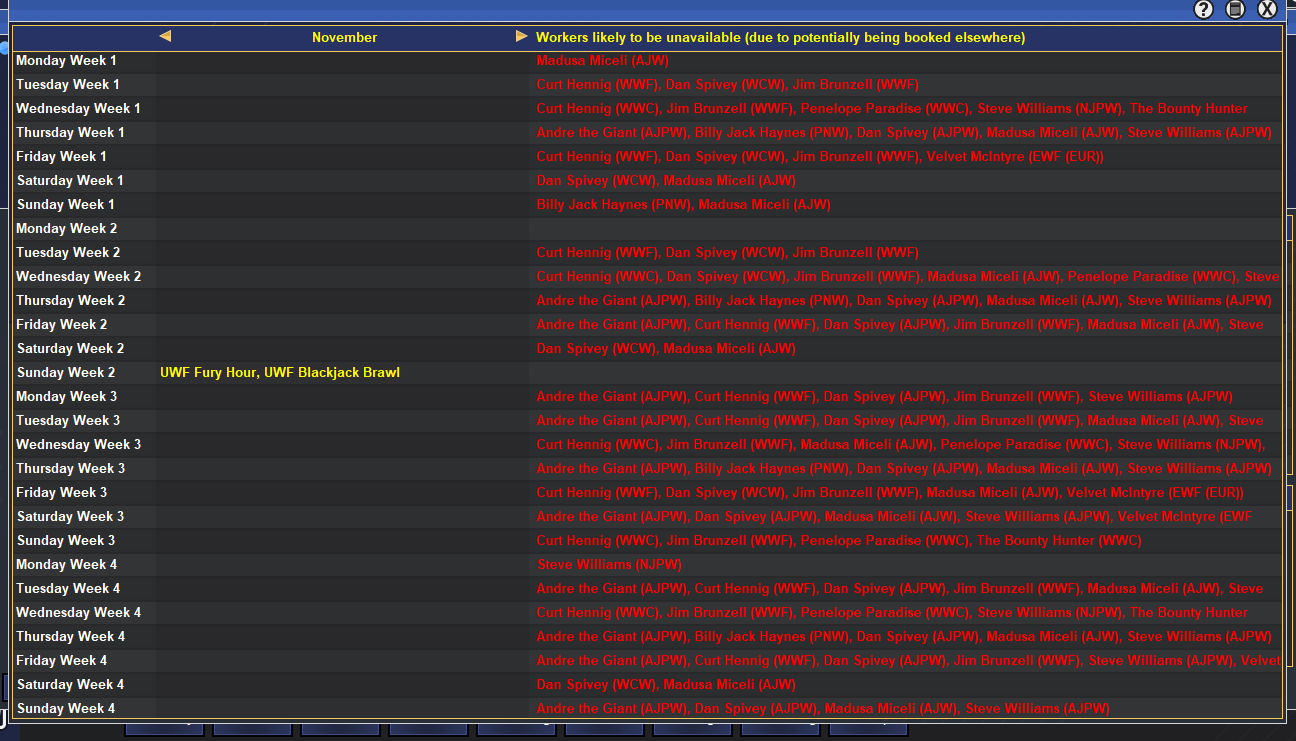1296x741 pixels.
Task: Click the 'Workers likely to be unavailable' column header
Action: click(x=780, y=38)
